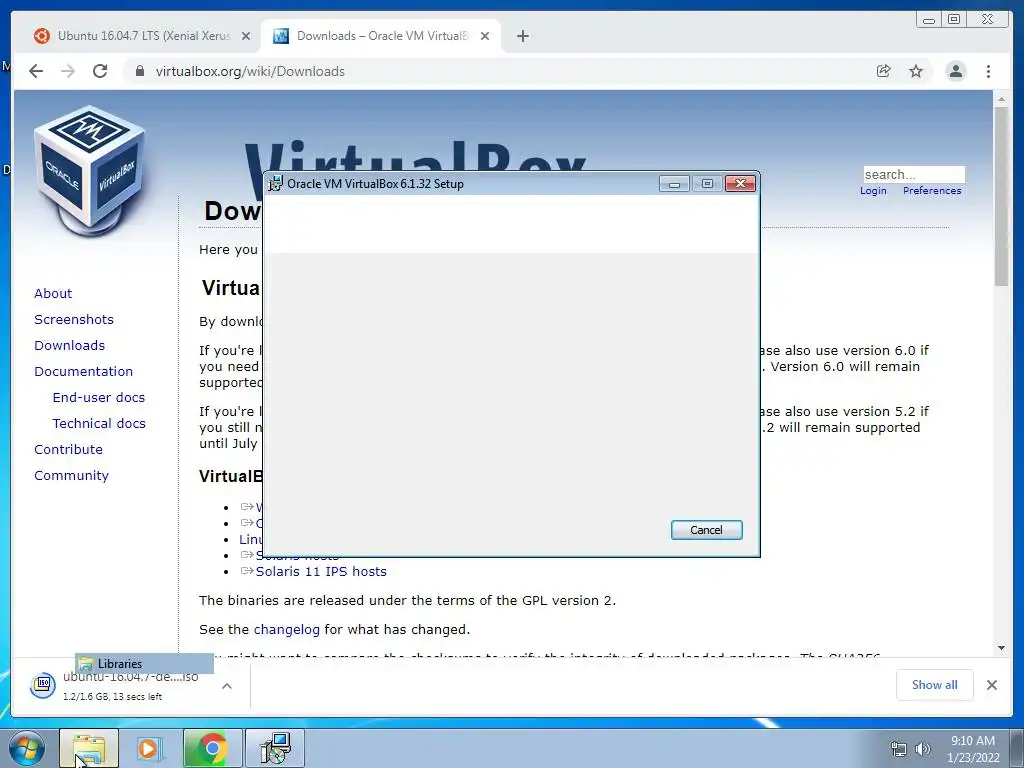Close the Ubuntu 16.04.7 LTS tab
The width and height of the screenshot is (1024, 768).
[x=246, y=36]
